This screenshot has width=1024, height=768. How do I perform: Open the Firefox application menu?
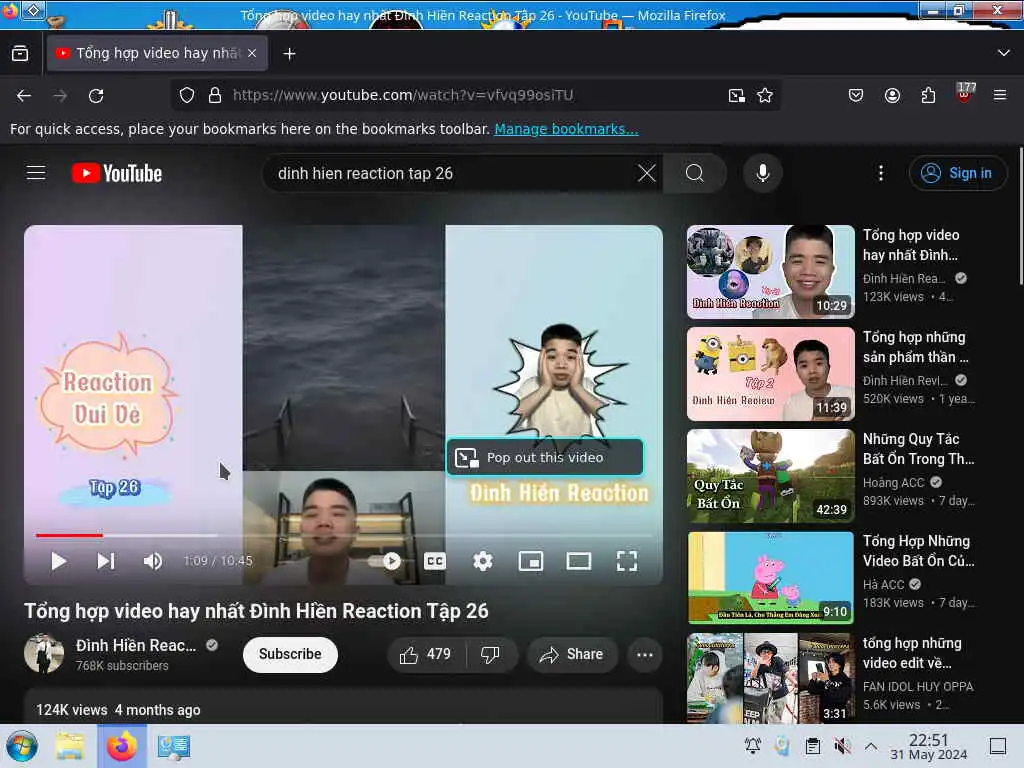pyautogui.click(x=1000, y=96)
